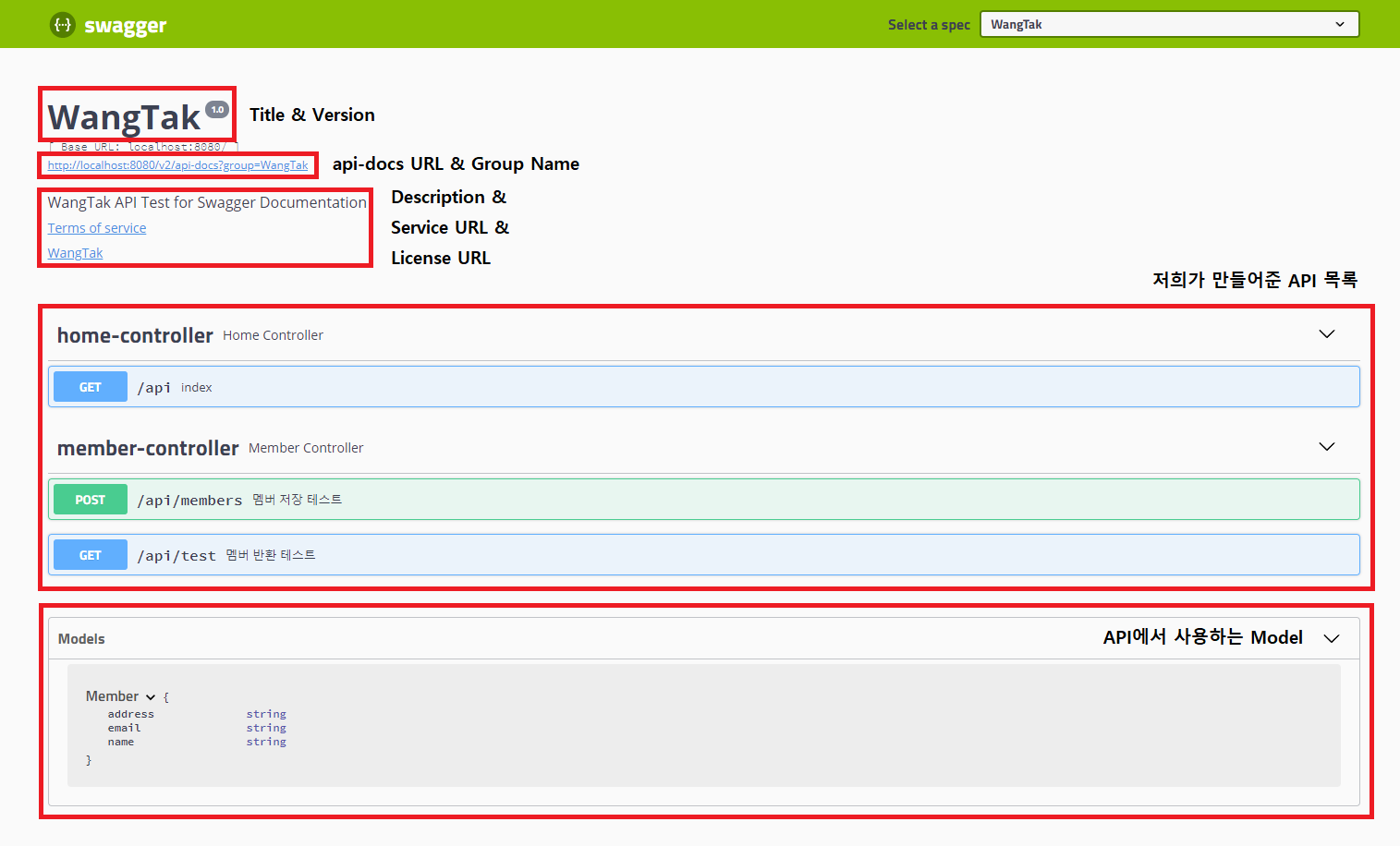Open the Select a spec dropdown
1400x846 pixels.
click(x=1169, y=24)
